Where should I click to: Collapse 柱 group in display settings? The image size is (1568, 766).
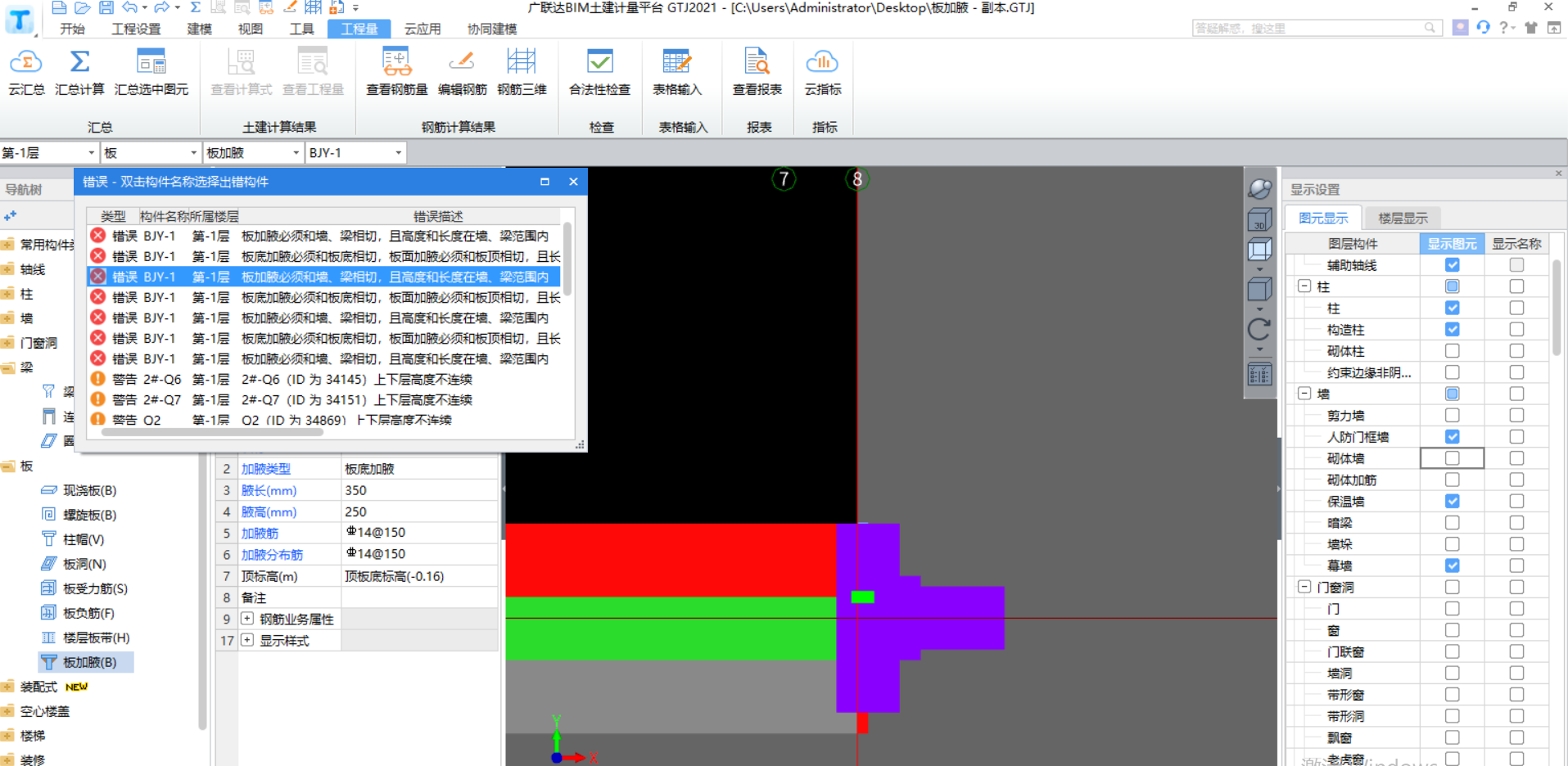[1304, 286]
